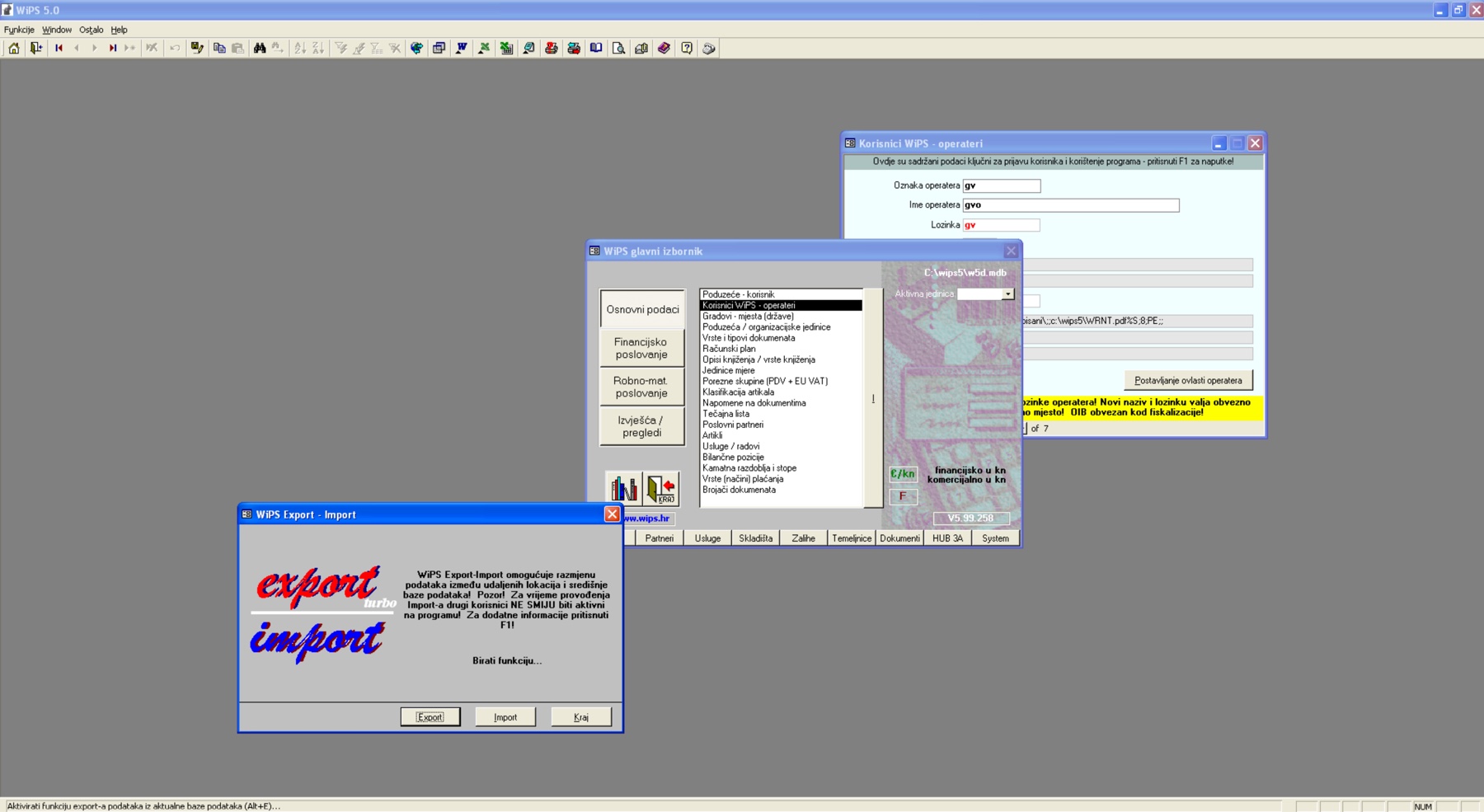Click Postavljanje ovlasti operatera button
This screenshot has width=1484, height=812.
coord(1188,380)
